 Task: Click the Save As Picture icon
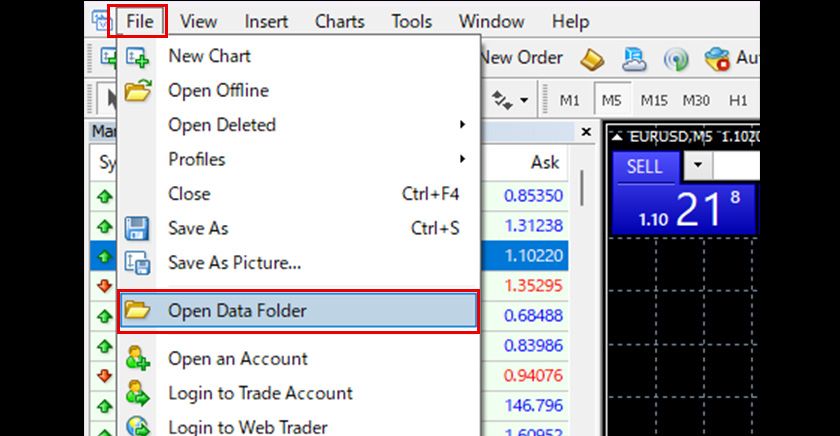click(x=137, y=263)
